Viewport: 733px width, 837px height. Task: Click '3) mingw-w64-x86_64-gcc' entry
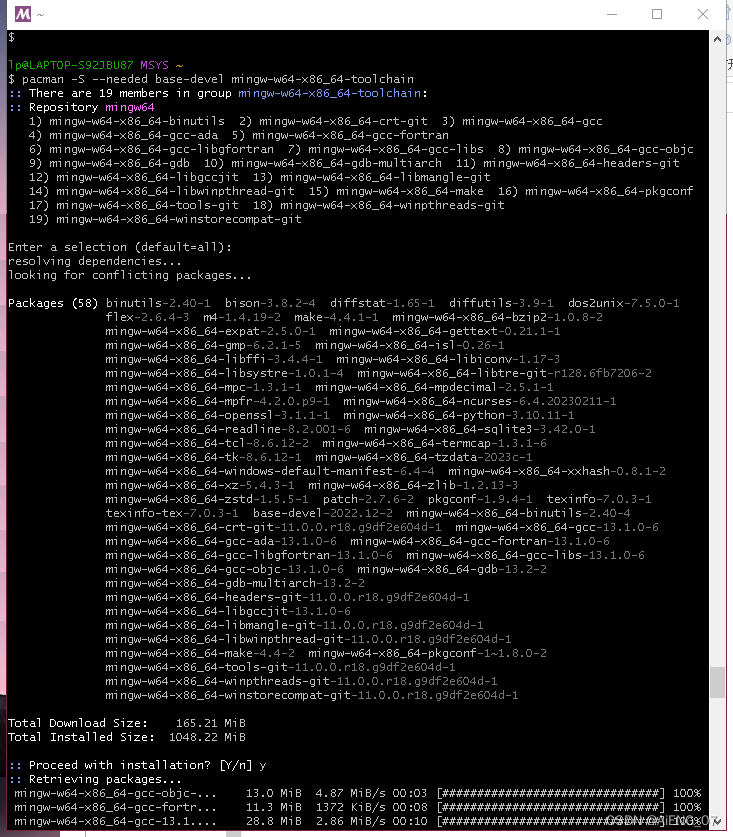pos(522,121)
